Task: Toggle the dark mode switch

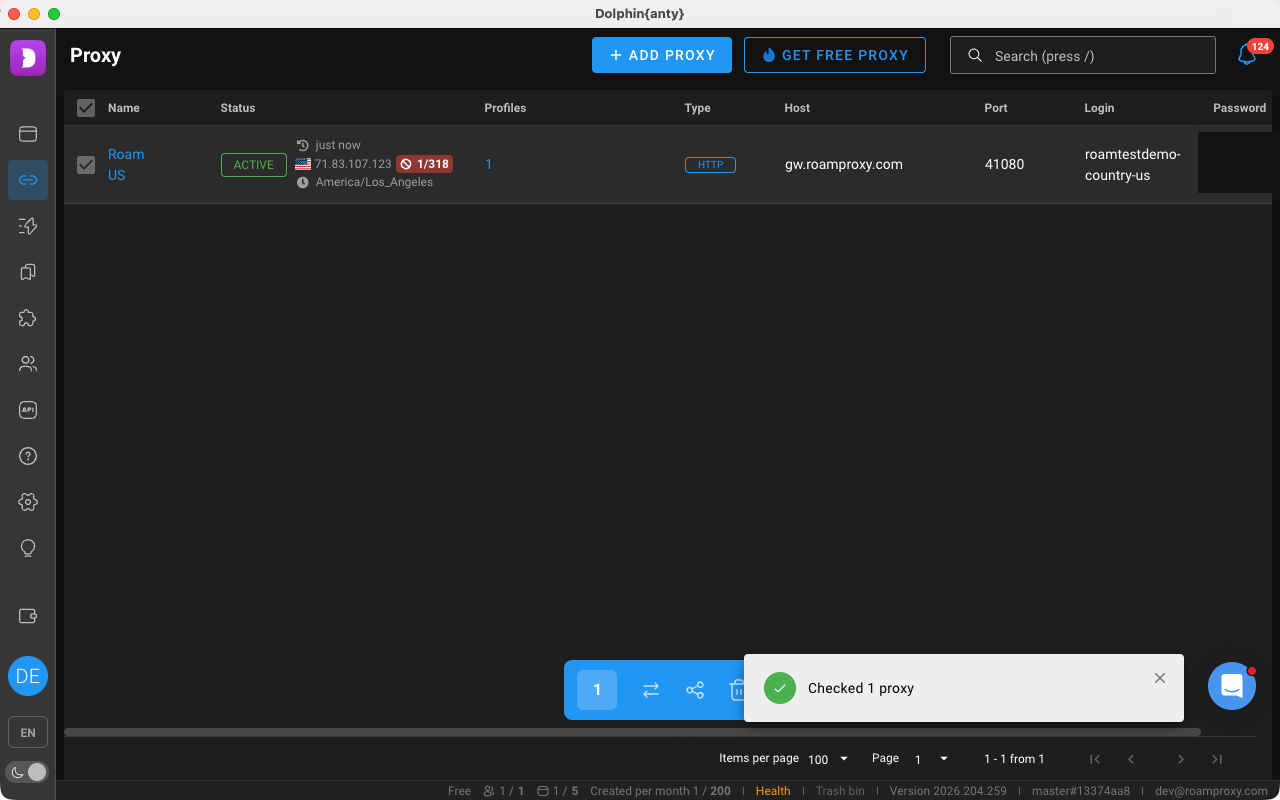Action: tap(28, 772)
